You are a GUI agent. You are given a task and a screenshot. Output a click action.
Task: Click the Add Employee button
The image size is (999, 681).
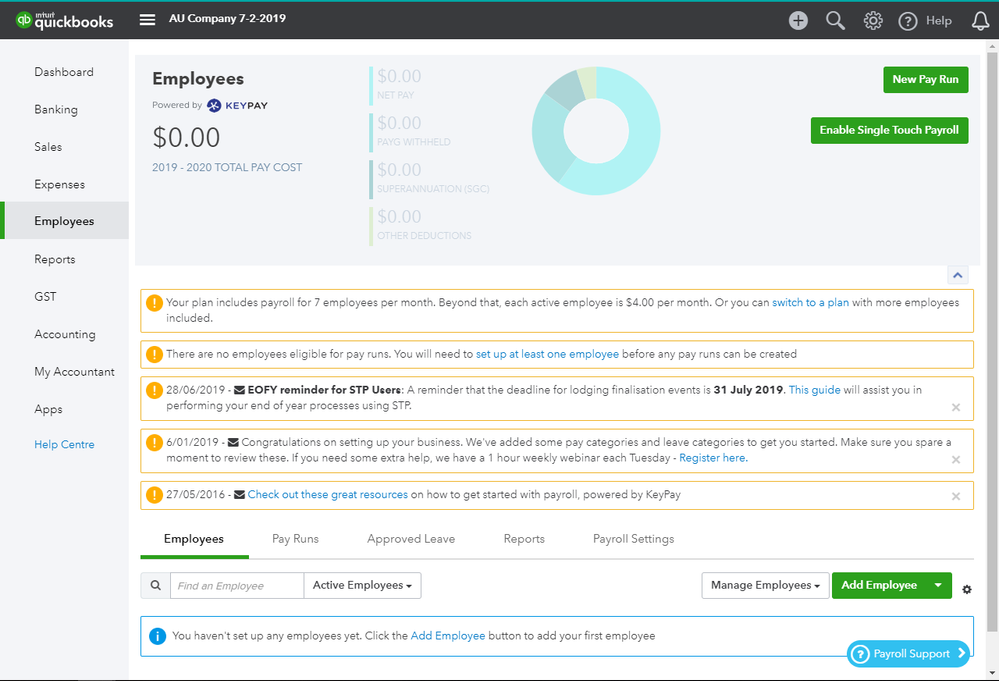(879, 585)
